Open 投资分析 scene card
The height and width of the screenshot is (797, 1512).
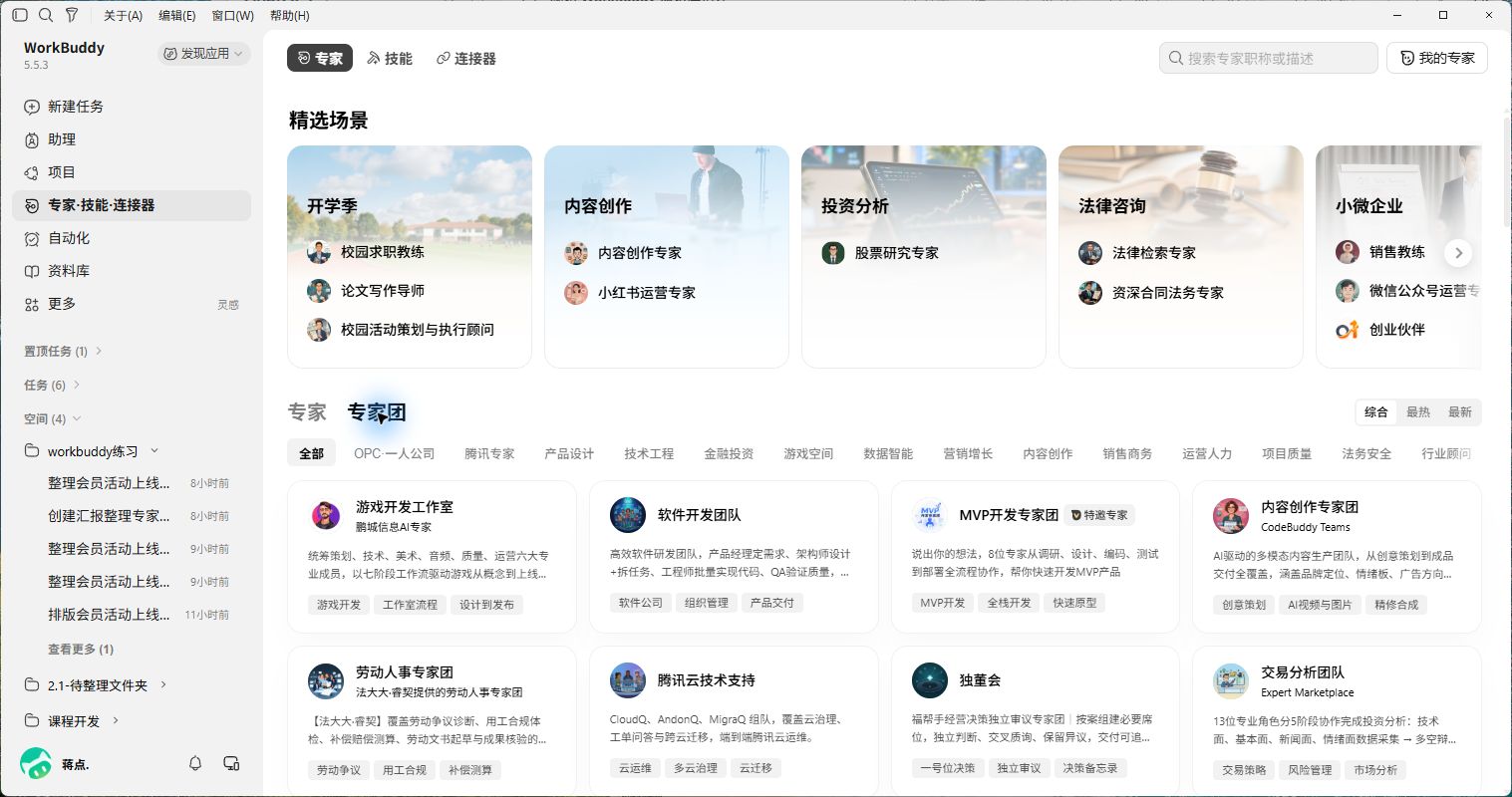coord(924,257)
